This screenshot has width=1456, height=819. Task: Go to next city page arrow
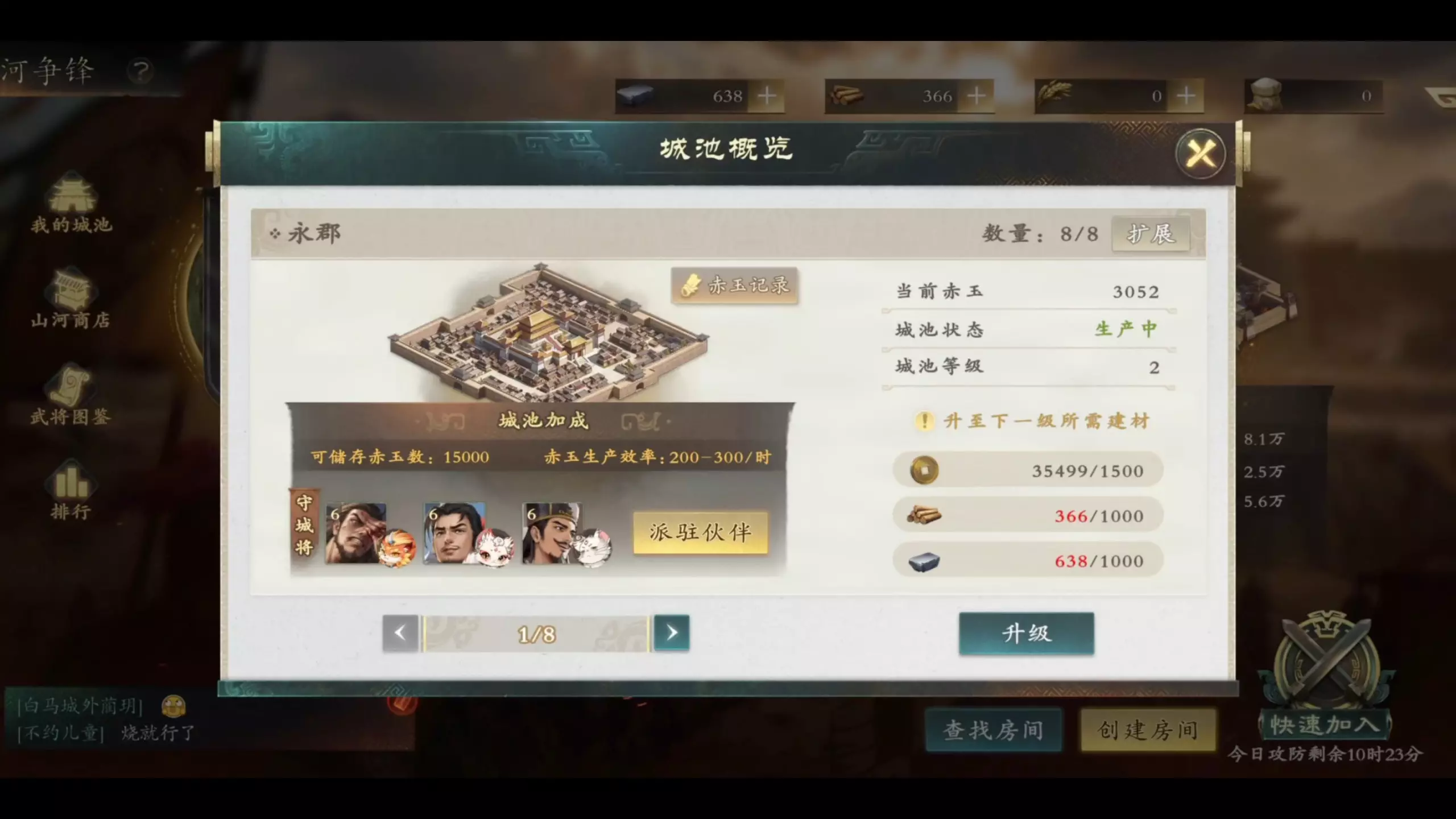pyautogui.click(x=672, y=633)
